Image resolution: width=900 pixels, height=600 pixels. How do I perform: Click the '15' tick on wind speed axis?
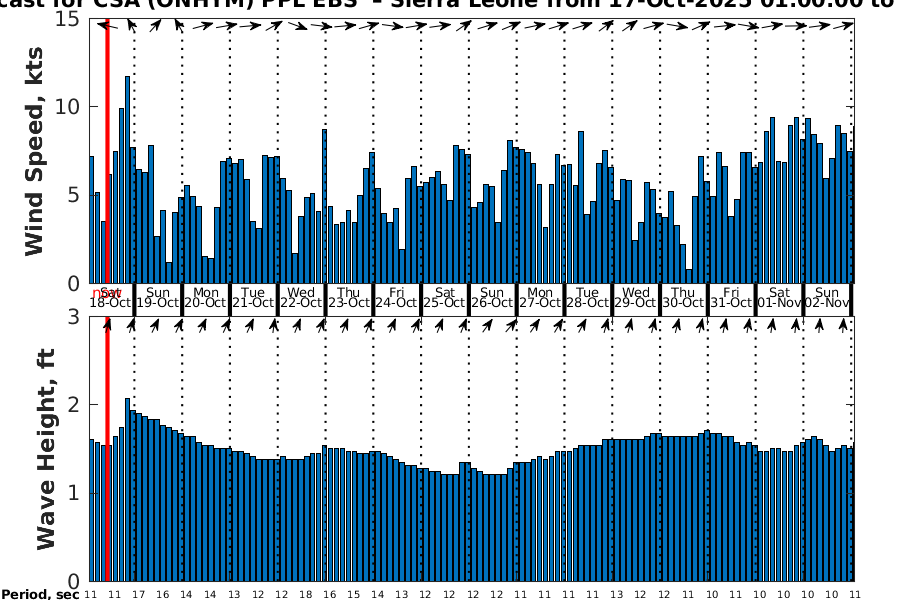69,19
